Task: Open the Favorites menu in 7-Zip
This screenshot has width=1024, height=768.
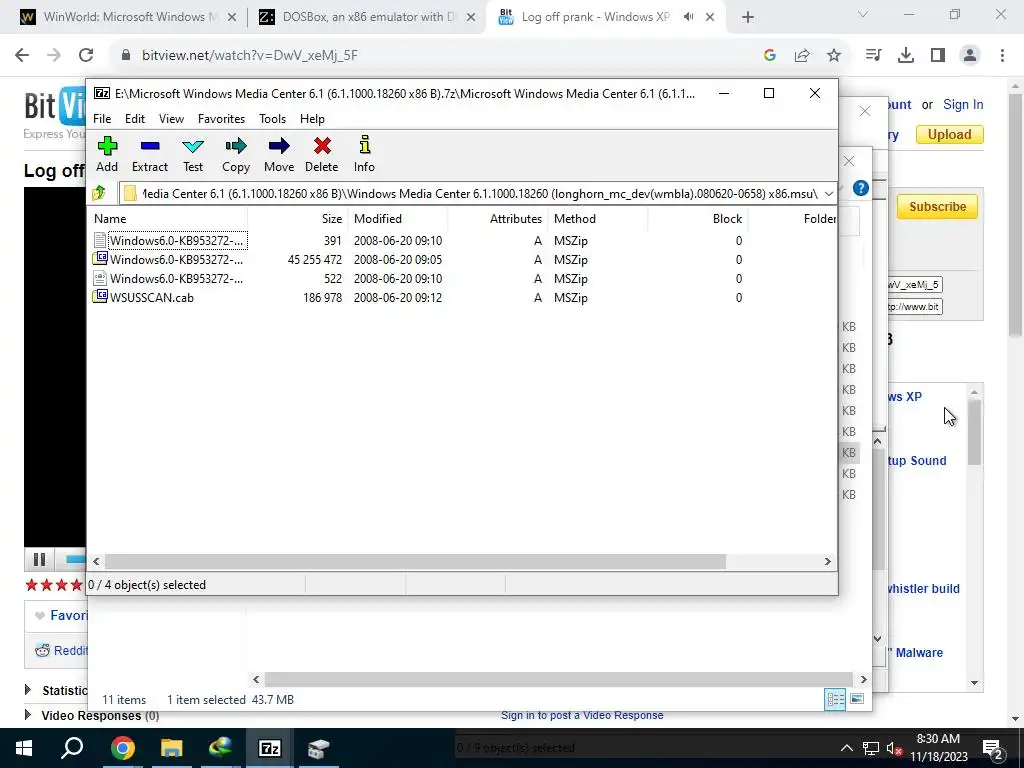Action: coord(221,119)
